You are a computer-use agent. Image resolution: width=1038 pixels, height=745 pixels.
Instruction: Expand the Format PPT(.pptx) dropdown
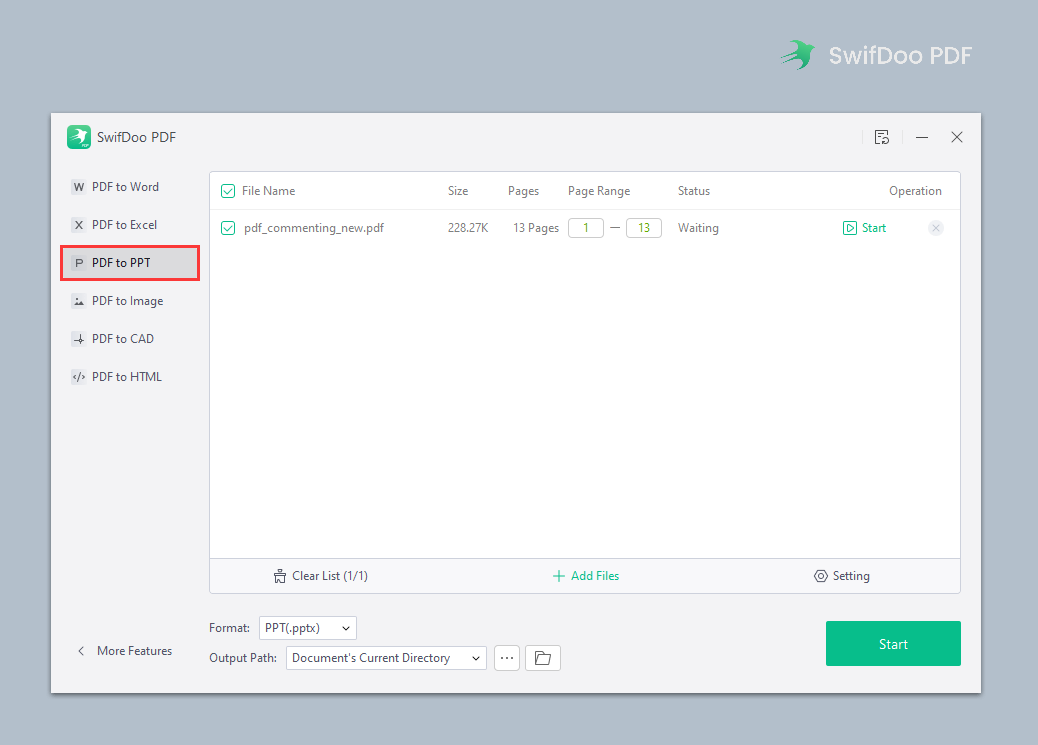click(307, 628)
